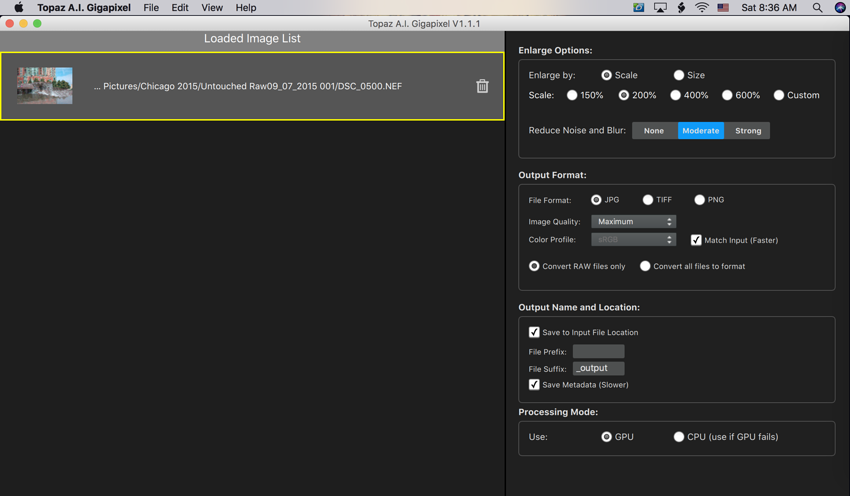
Task: Click the US flag input source icon
Action: pyautogui.click(x=723, y=8)
